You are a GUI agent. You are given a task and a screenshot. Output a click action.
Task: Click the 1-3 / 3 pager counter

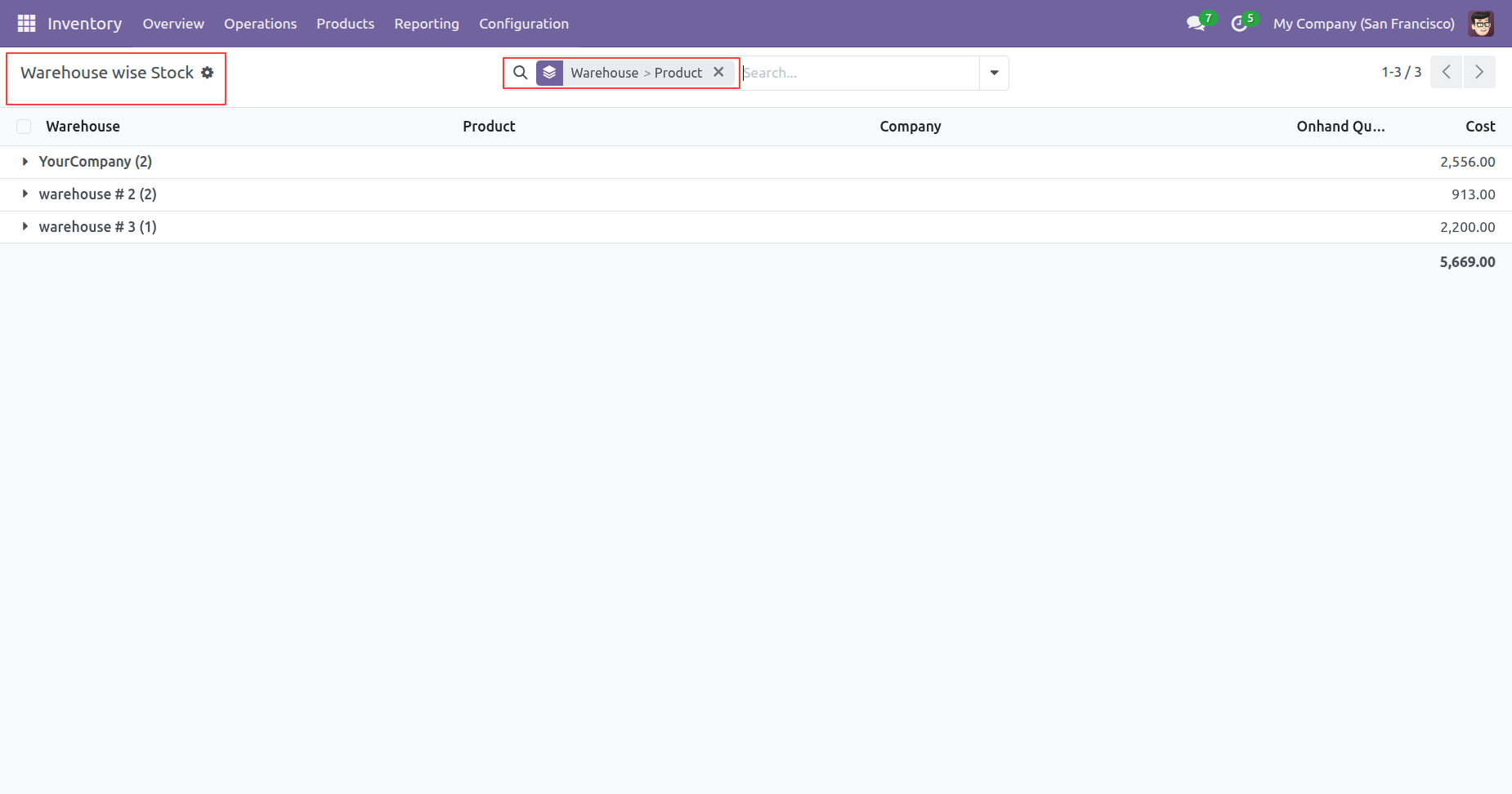pyautogui.click(x=1402, y=72)
